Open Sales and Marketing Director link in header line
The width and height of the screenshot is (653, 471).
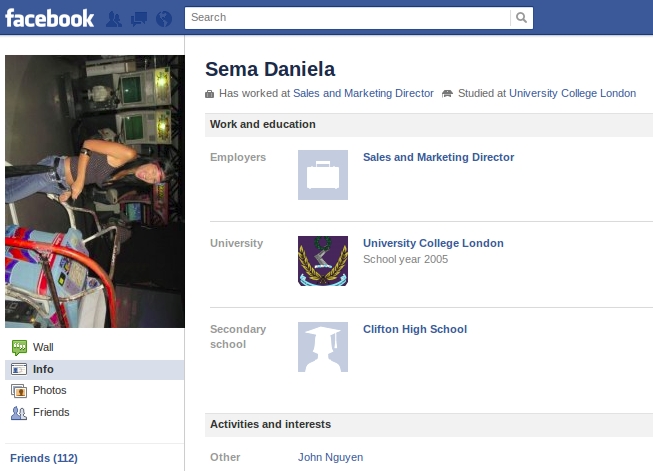click(x=363, y=93)
